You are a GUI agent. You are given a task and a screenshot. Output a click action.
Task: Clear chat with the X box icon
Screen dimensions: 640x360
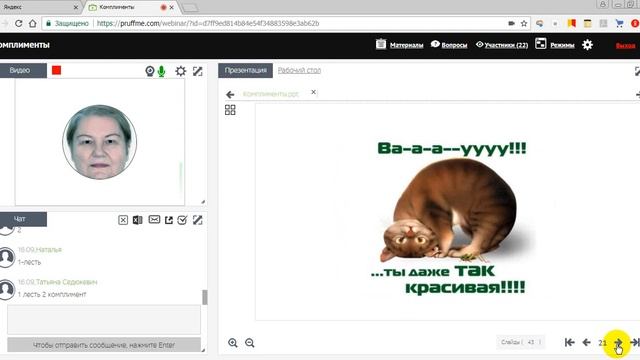pyautogui.click(x=123, y=220)
